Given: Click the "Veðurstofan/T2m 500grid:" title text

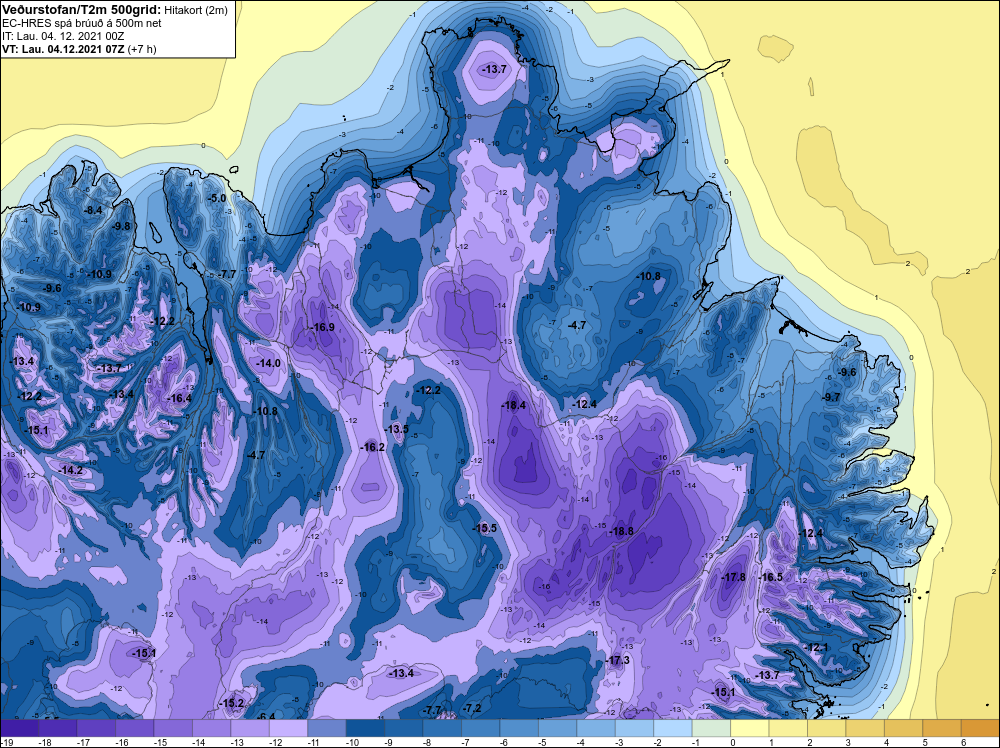Looking at the screenshot, I should click(x=79, y=10).
